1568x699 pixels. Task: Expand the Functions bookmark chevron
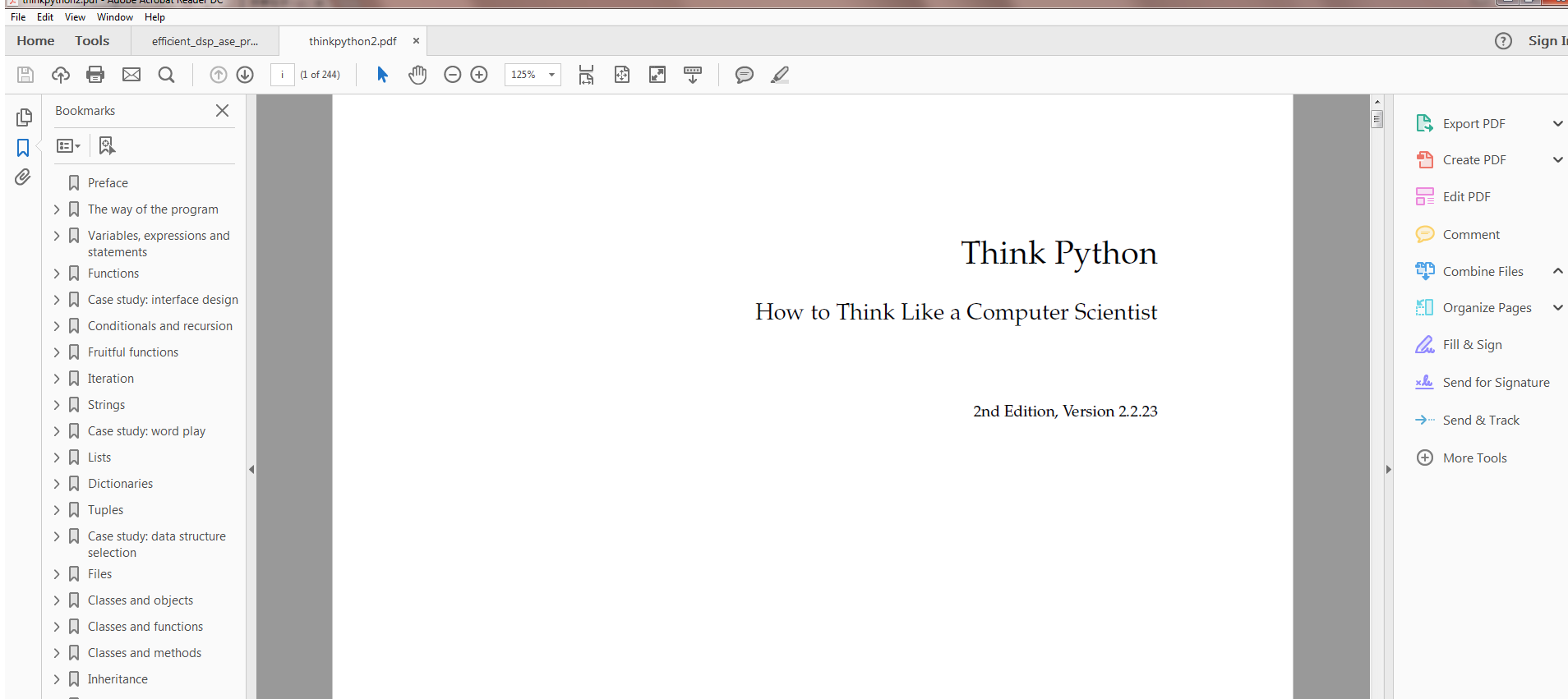click(57, 274)
